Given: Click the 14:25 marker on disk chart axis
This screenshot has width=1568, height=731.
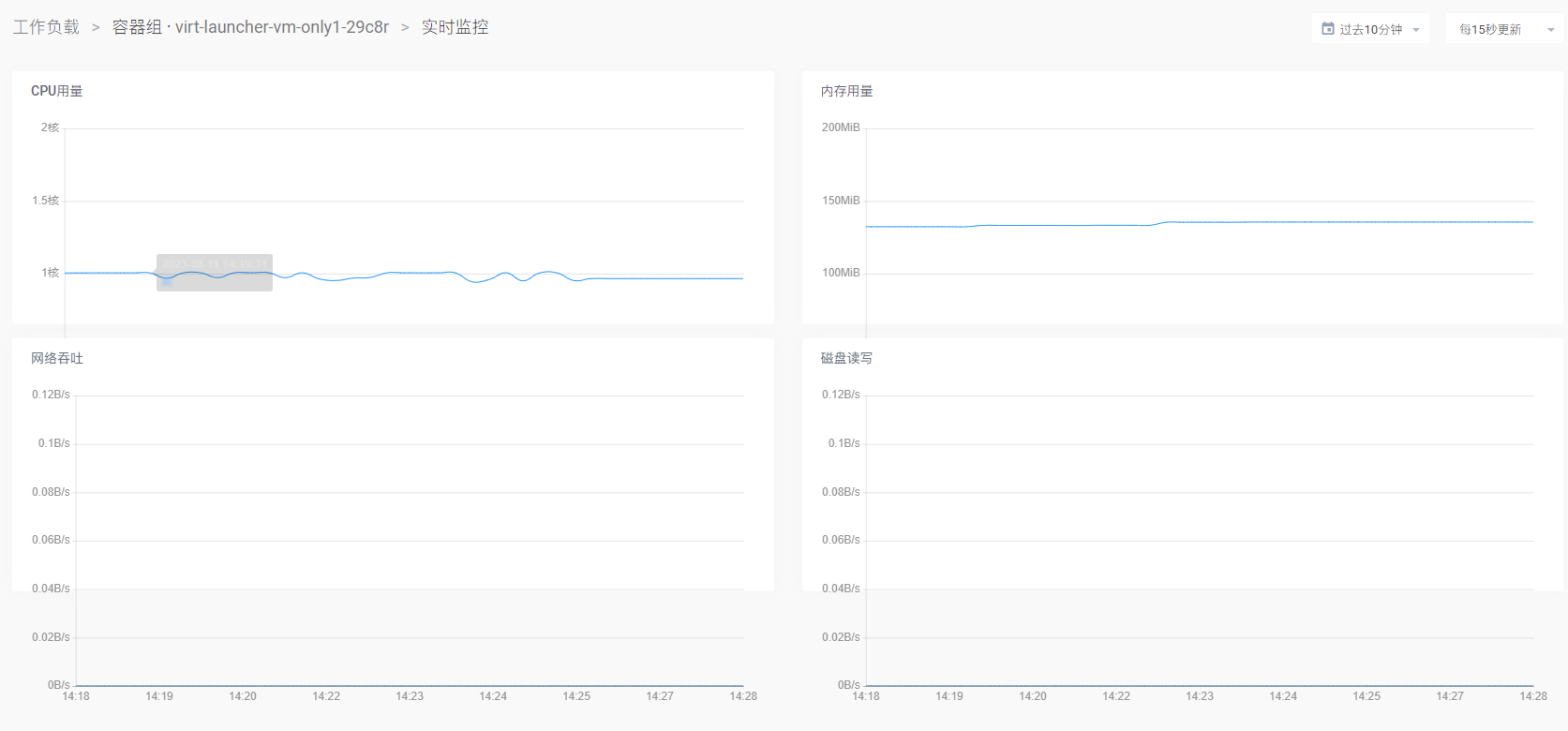Looking at the screenshot, I should click(x=1366, y=696).
